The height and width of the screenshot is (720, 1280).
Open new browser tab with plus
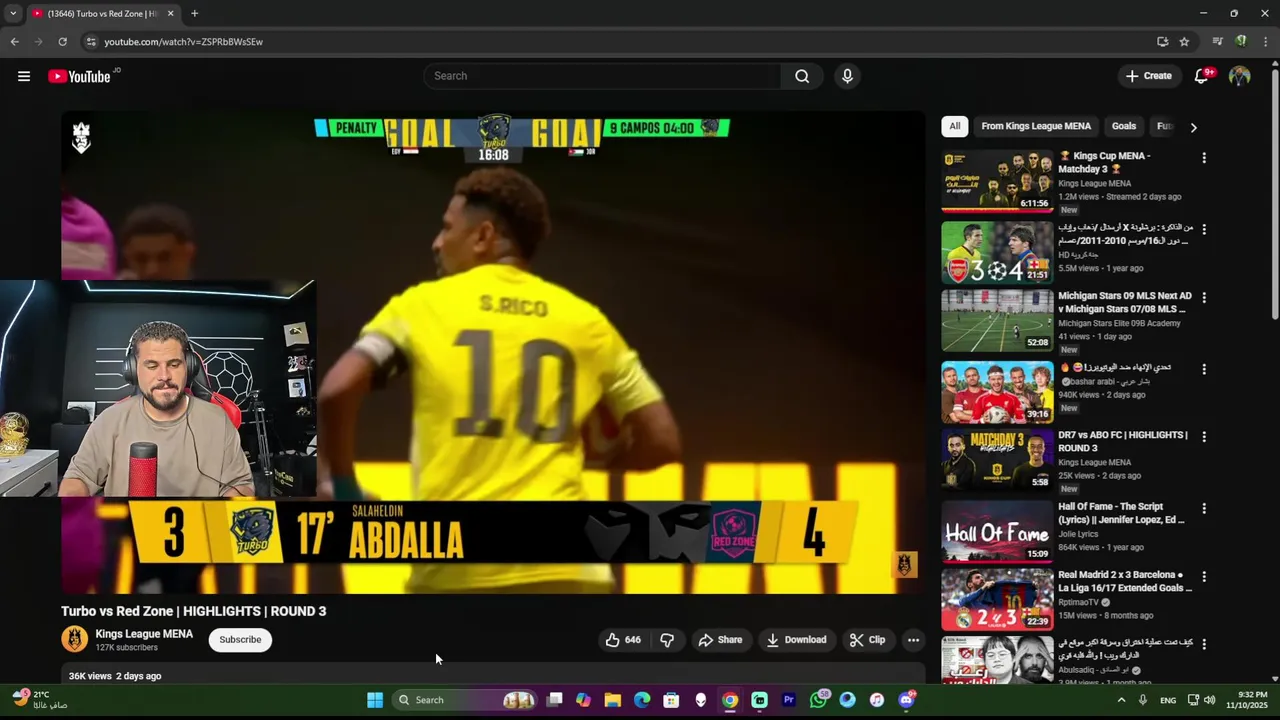[x=194, y=14]
